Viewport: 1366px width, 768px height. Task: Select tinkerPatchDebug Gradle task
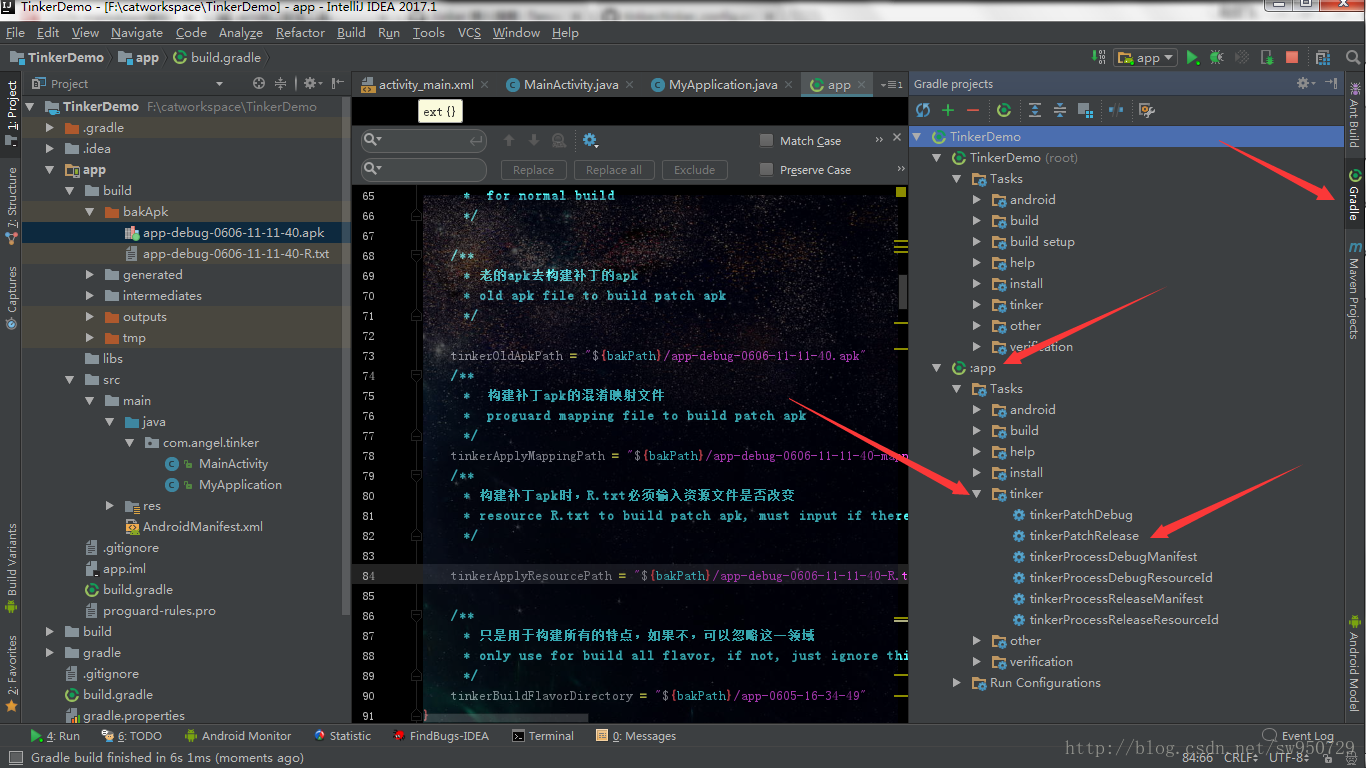[1081, 515]
